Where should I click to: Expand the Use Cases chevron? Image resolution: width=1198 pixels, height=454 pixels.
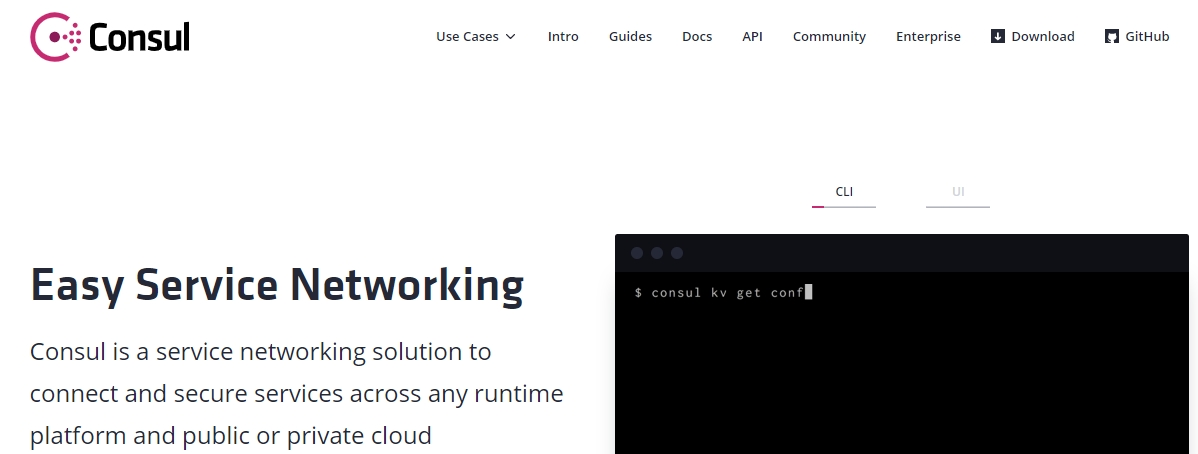(511, 37)
